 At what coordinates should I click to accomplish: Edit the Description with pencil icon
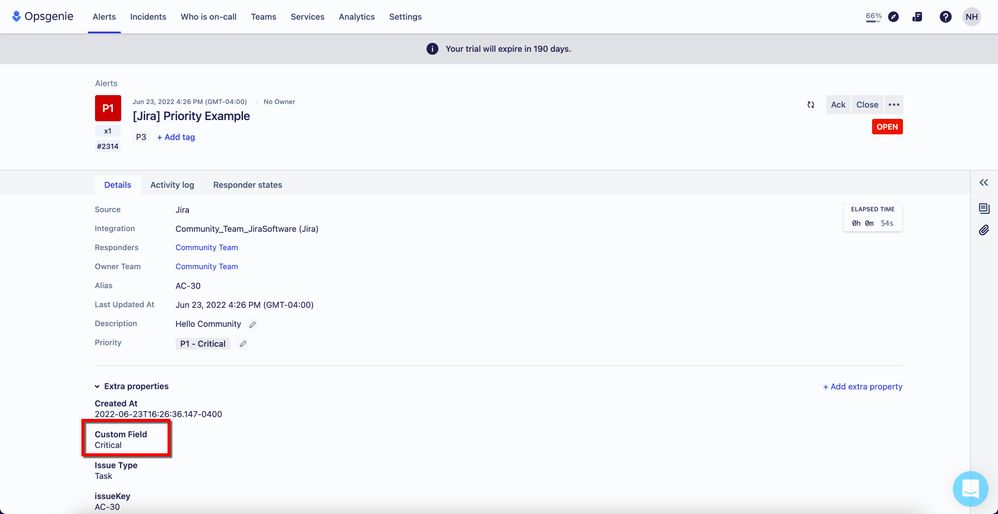pyautogui.click(x=253, y=324)
